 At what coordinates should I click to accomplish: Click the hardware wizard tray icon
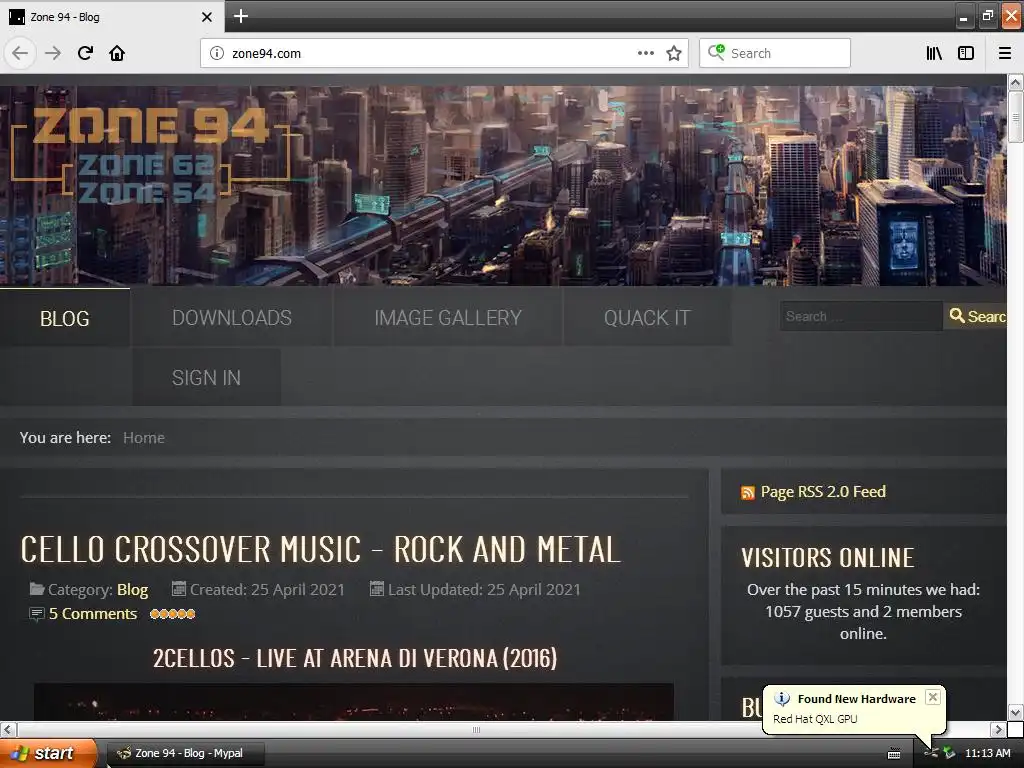tap(931, 753)
